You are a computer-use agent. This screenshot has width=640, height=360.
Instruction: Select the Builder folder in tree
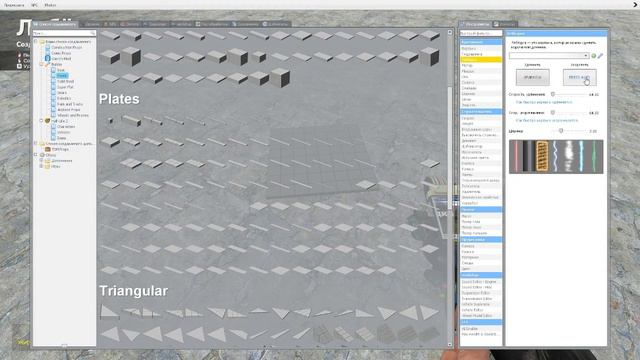(x=57, y=64)
